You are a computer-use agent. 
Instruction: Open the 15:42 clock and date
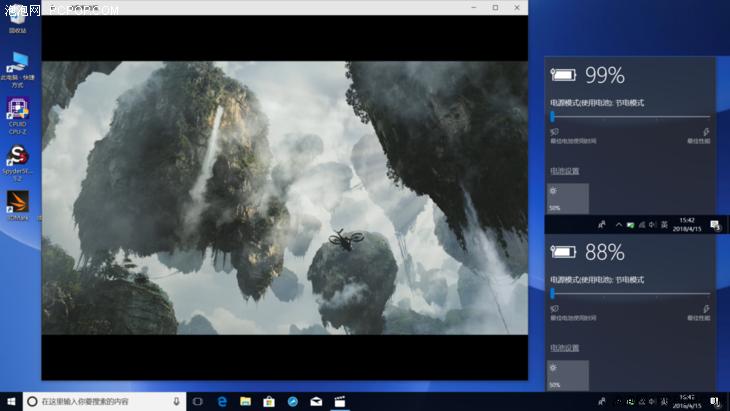[687, 225]
